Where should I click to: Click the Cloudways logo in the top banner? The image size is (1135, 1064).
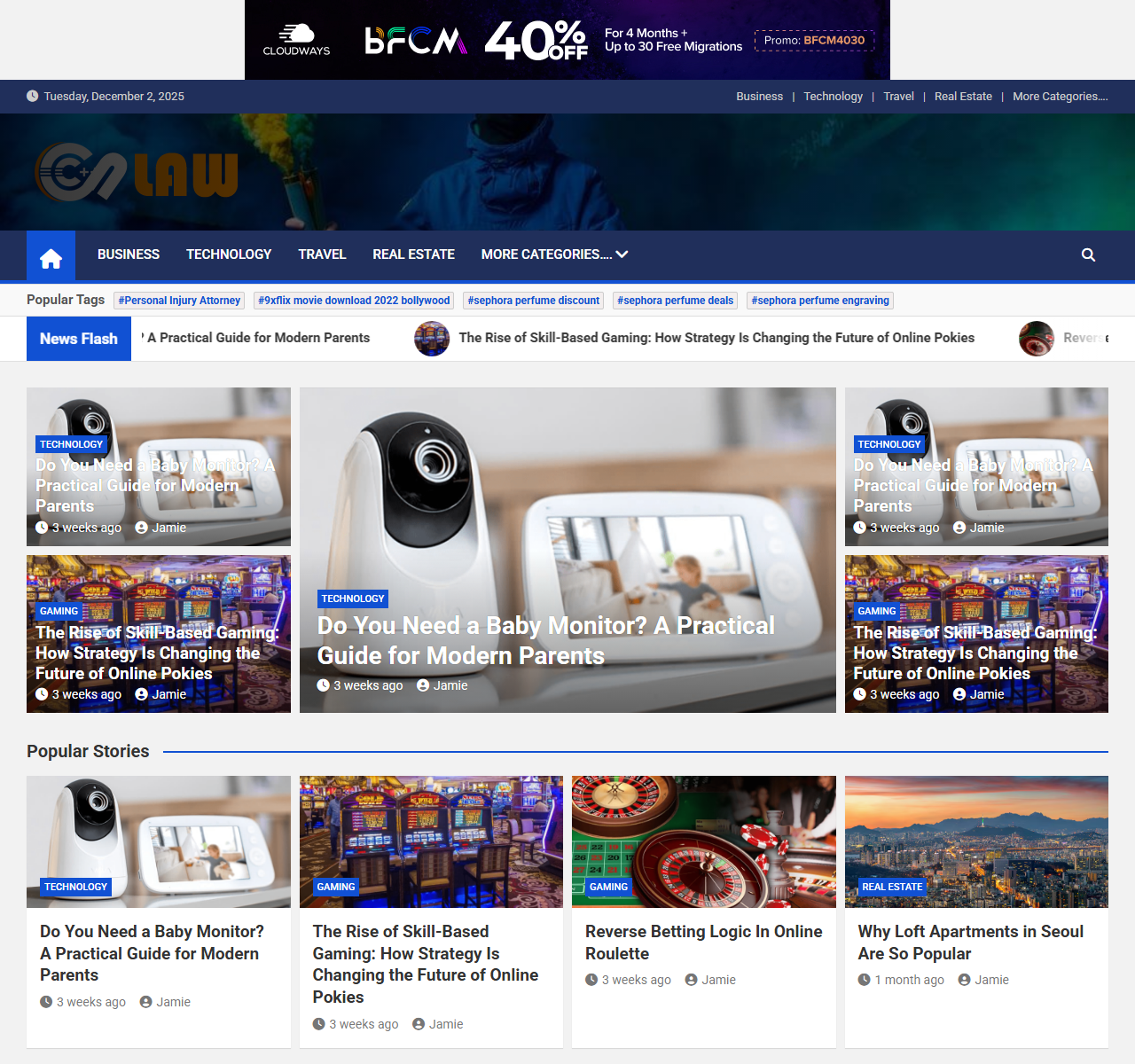point(296,40)
